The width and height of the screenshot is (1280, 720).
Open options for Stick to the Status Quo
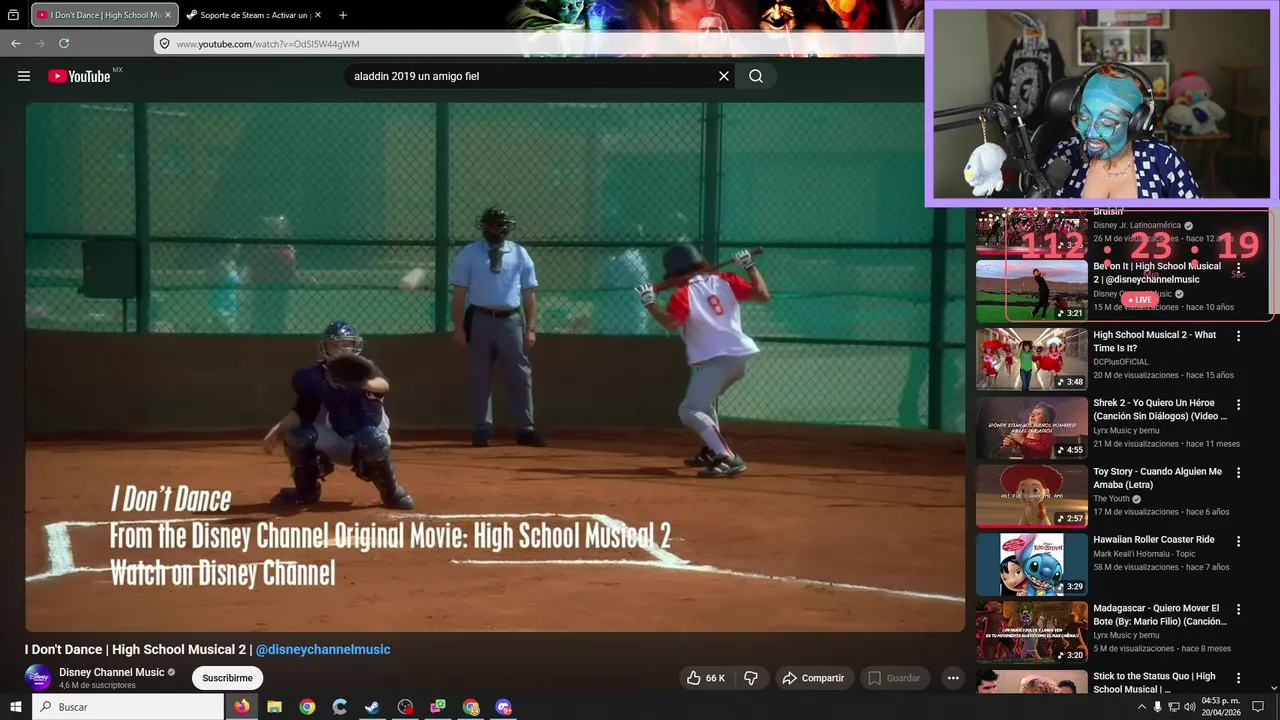[x=1239, y=678]
